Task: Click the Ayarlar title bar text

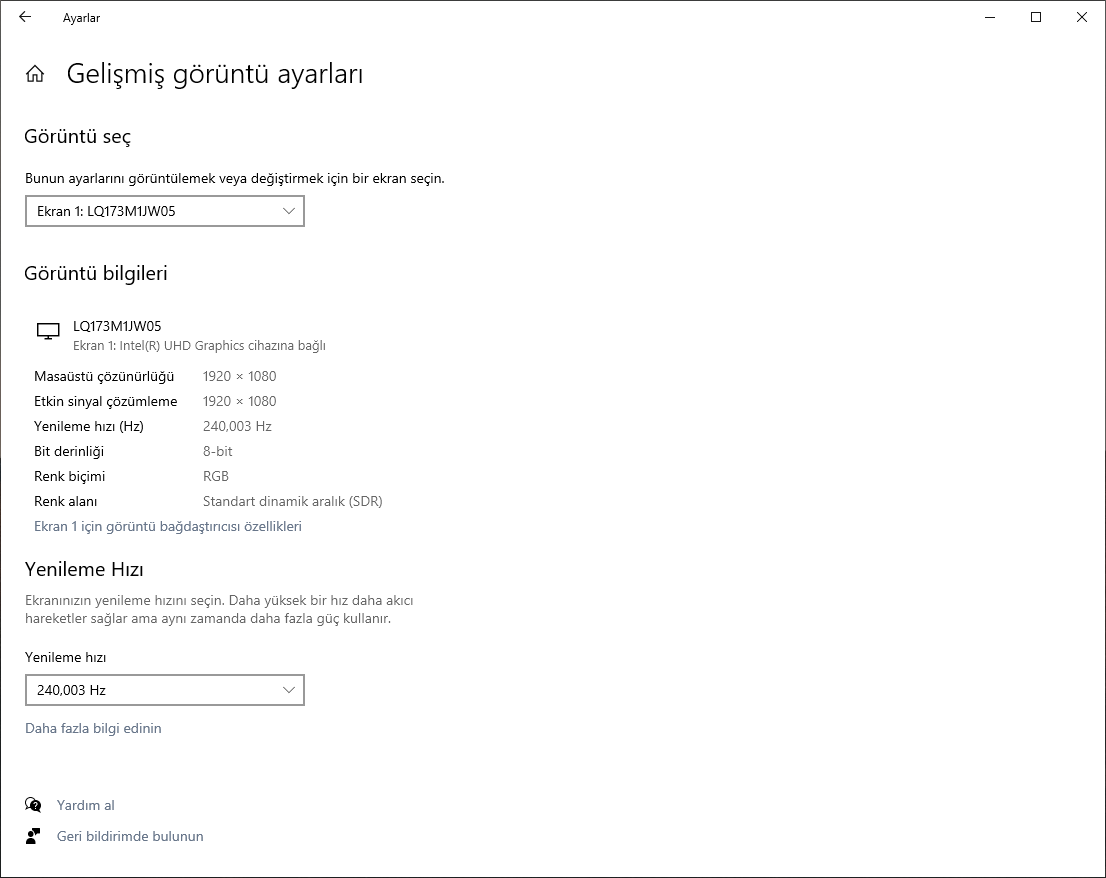Action: coord(81,18)
